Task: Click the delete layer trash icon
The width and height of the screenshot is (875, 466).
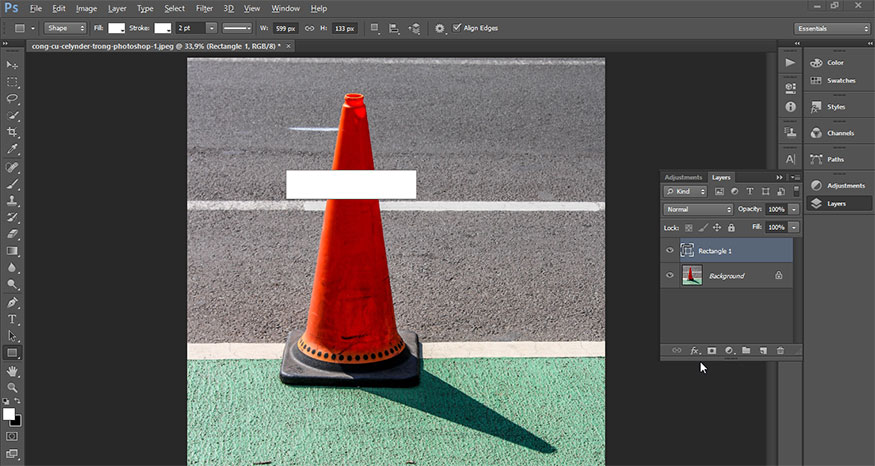Action: point(780,351)
